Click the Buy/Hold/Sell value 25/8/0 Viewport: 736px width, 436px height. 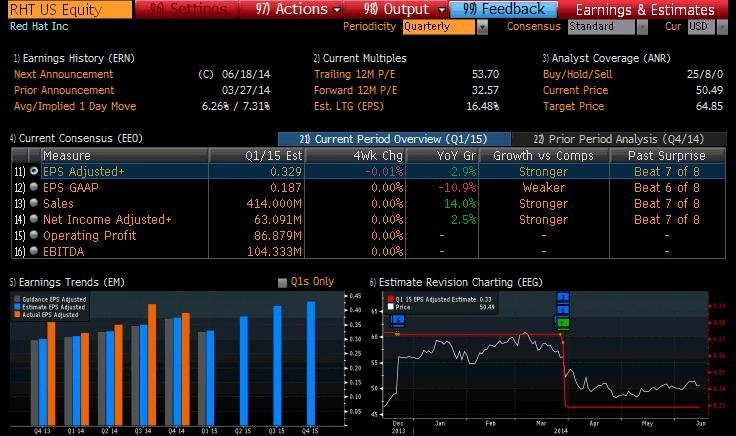[705, 74]
